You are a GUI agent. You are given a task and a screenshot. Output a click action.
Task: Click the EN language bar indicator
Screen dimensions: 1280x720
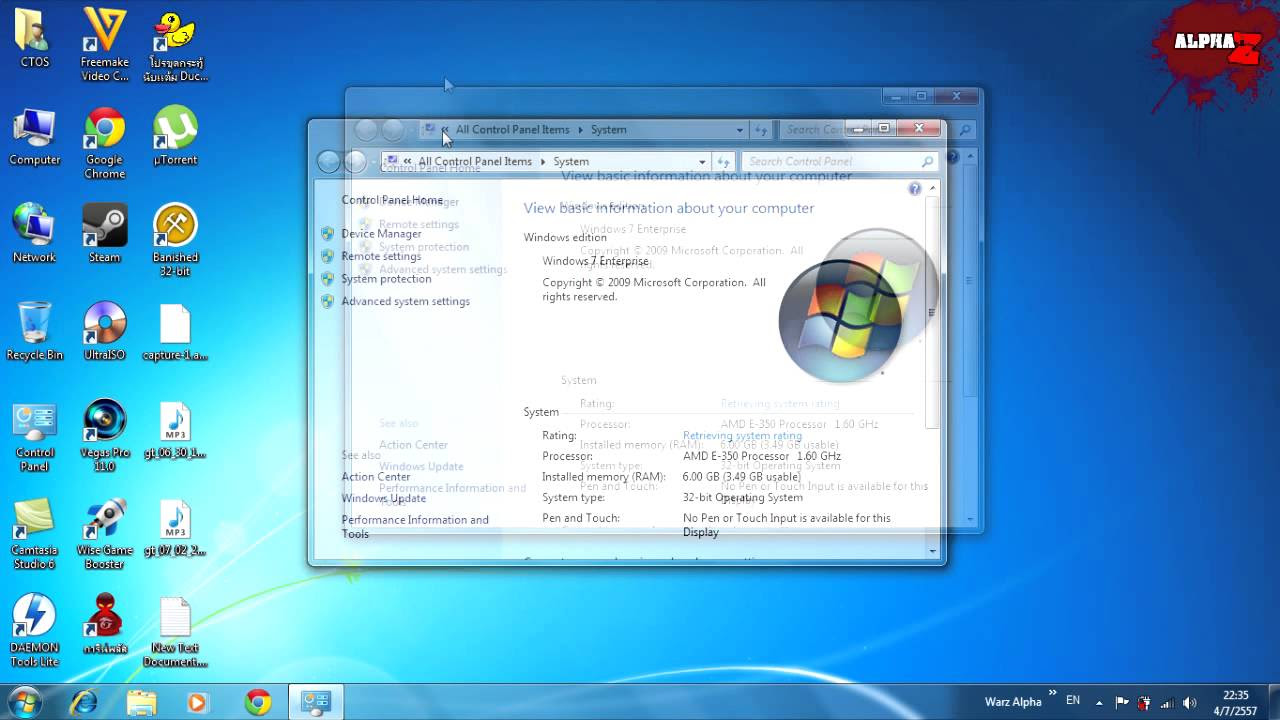(1073, 701)
